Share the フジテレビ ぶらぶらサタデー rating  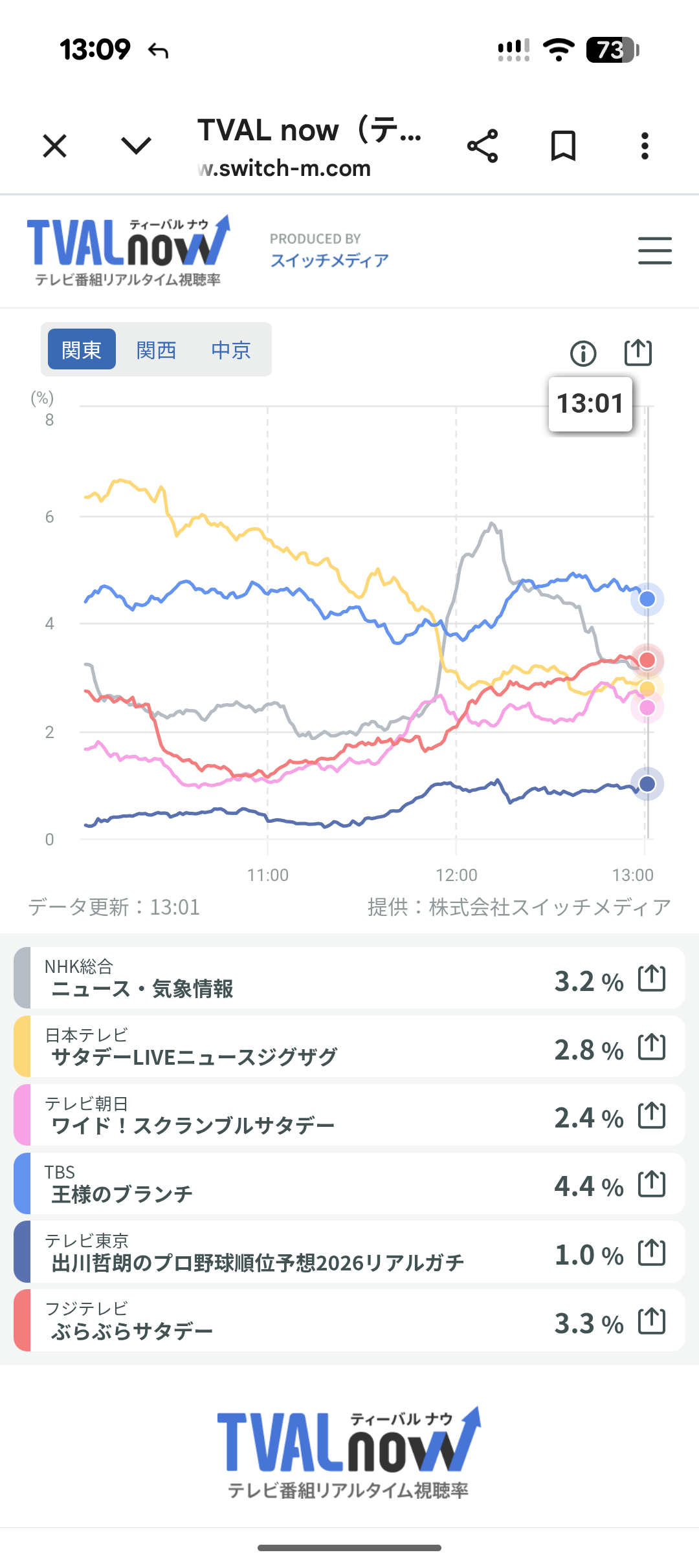pyautogui.click(x=652, y=1321)
